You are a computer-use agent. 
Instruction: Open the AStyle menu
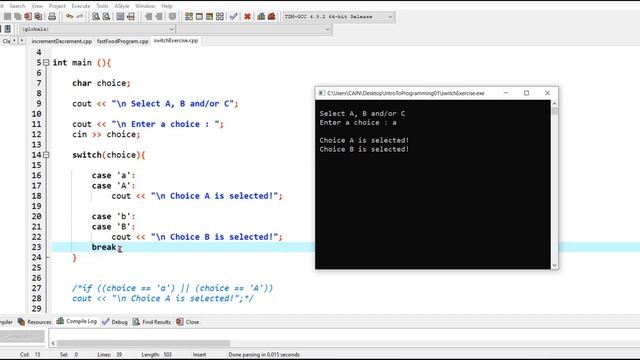[x=122, y=6]
